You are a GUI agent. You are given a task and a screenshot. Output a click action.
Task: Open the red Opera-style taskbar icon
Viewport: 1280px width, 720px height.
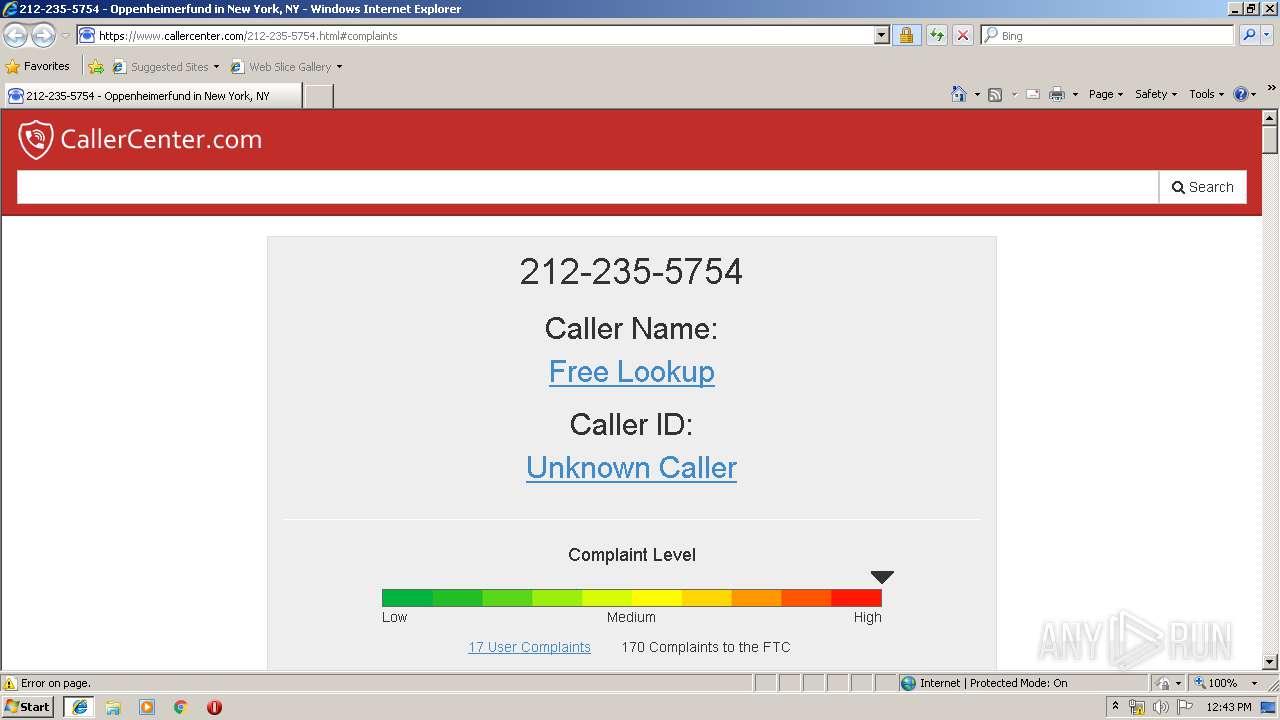pyautogui.click(x=214, y=707)
